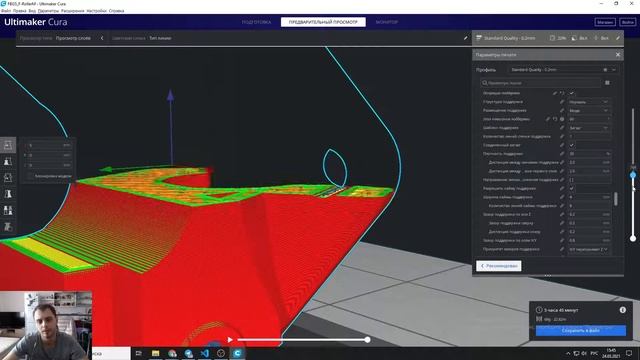Select the Support Blocker tool
Viewport: 640px width, 360px height.
[x=8, y=227]
